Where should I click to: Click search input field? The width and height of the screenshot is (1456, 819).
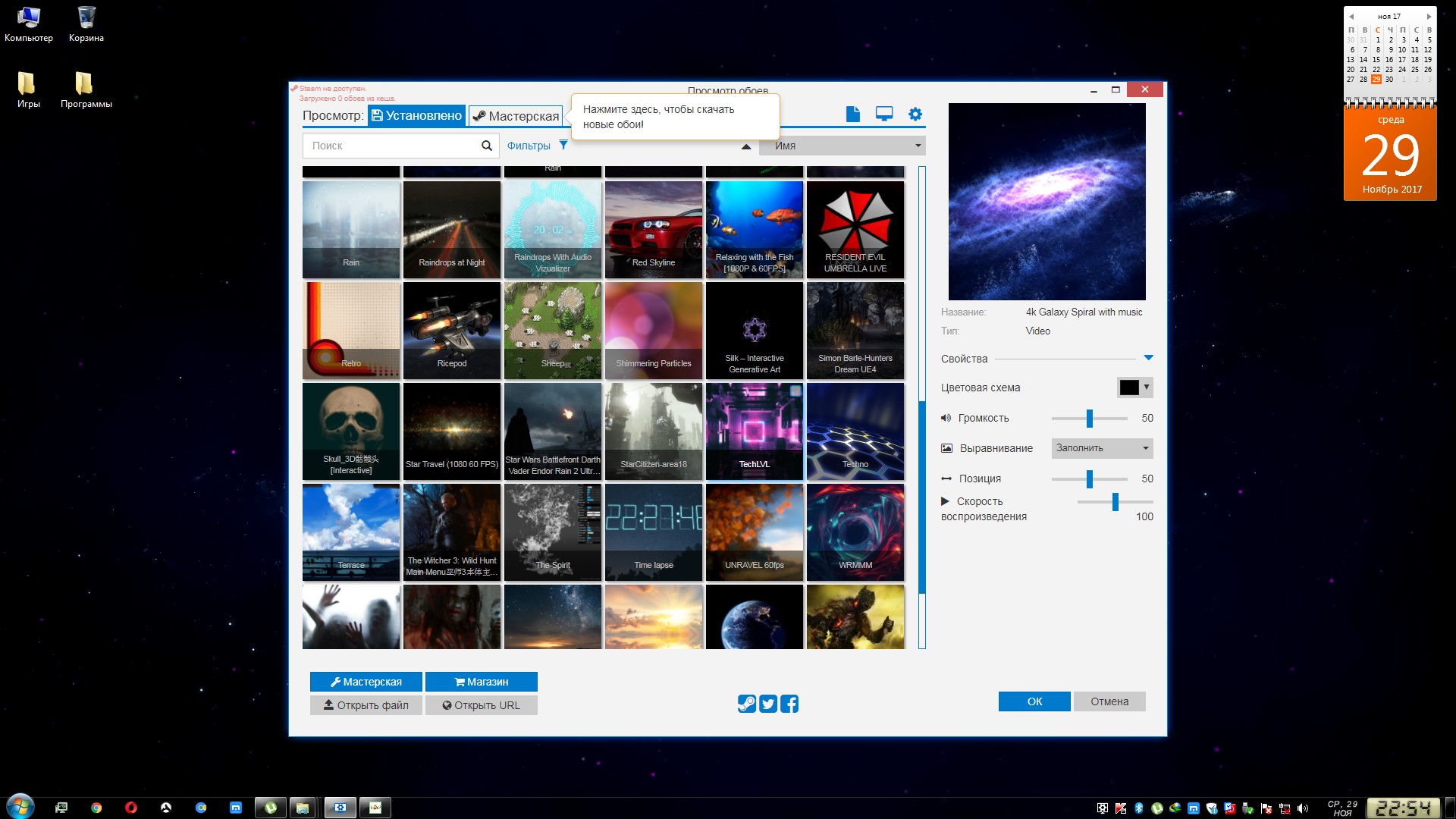pos(396,144)
